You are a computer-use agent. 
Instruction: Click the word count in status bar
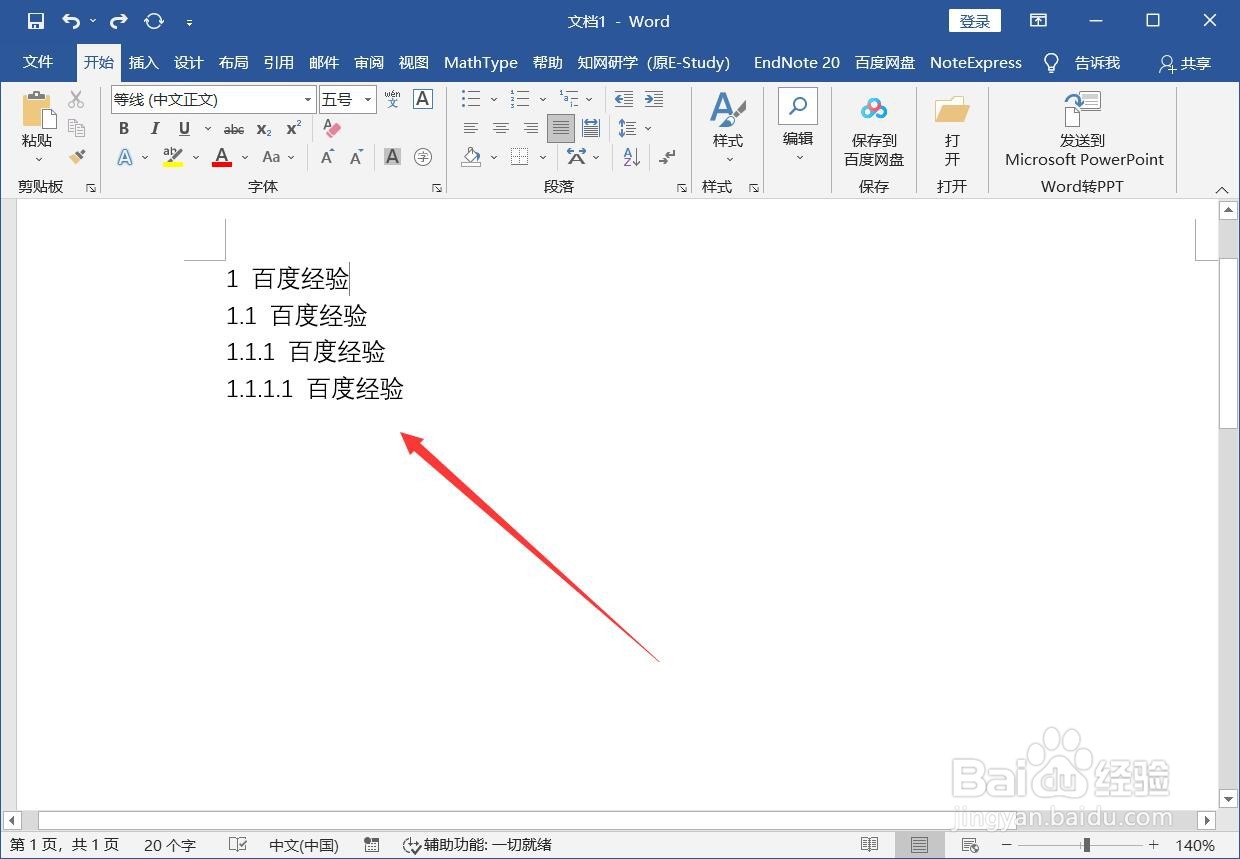[170, 844]
